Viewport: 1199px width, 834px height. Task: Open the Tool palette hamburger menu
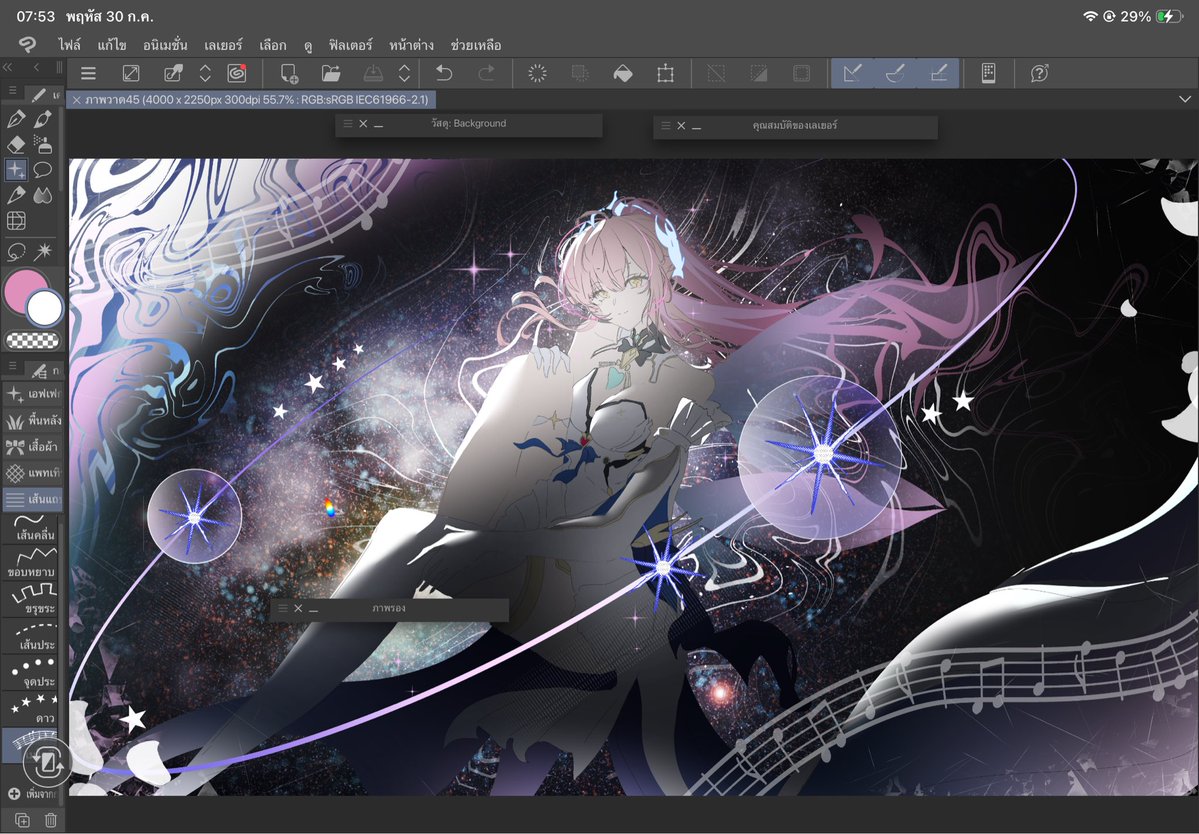[x=13, y=91]
